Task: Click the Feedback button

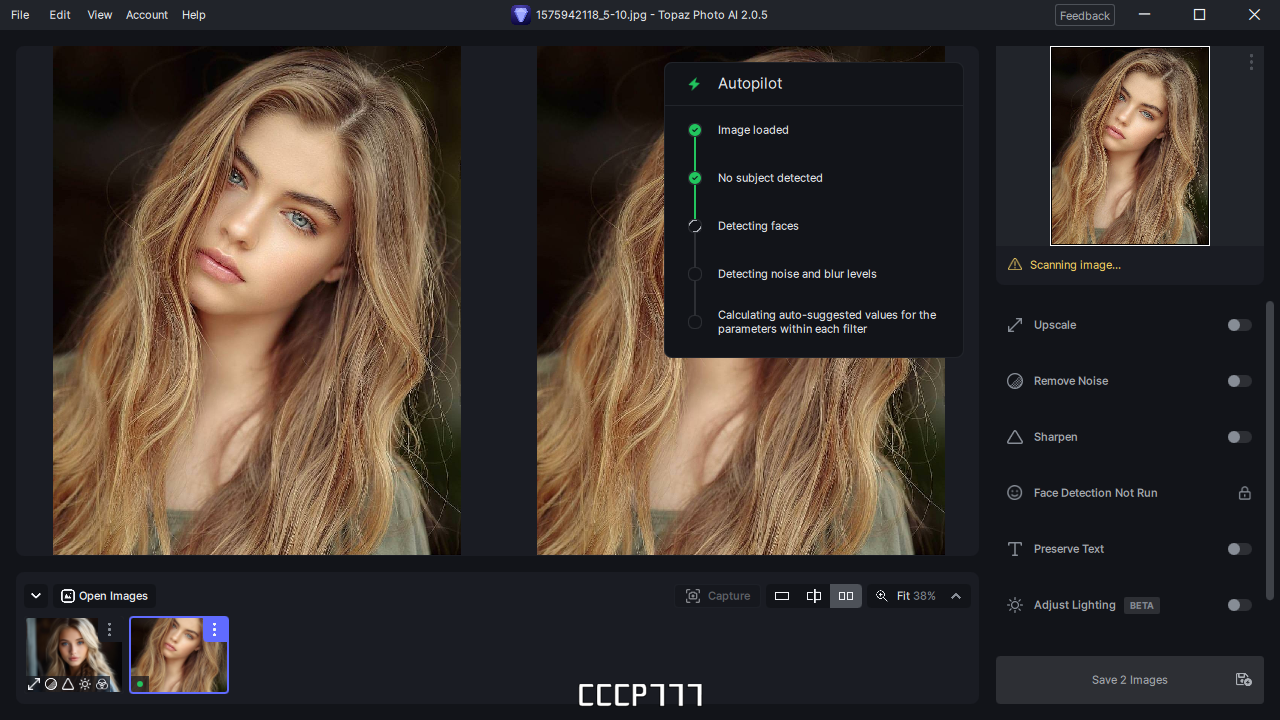Action: (x=1085, y=15)
